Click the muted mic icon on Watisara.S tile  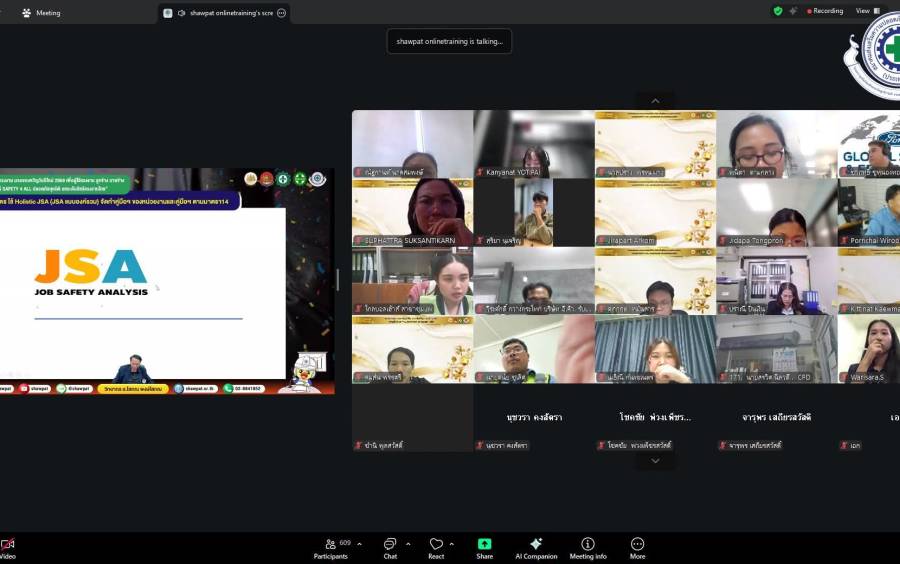(x=844, y=377)
